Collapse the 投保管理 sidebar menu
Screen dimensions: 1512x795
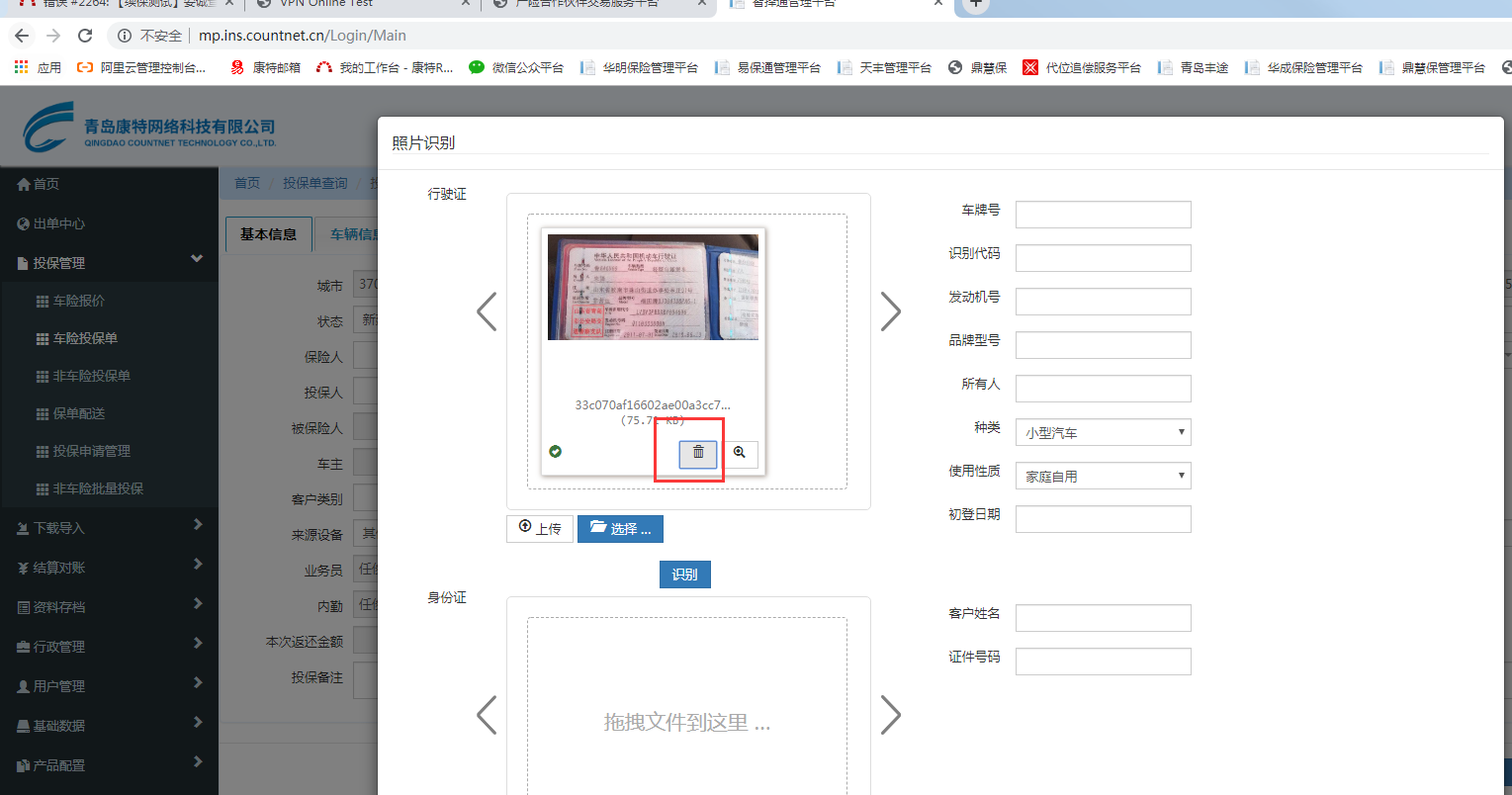click(x=109, y=263)
